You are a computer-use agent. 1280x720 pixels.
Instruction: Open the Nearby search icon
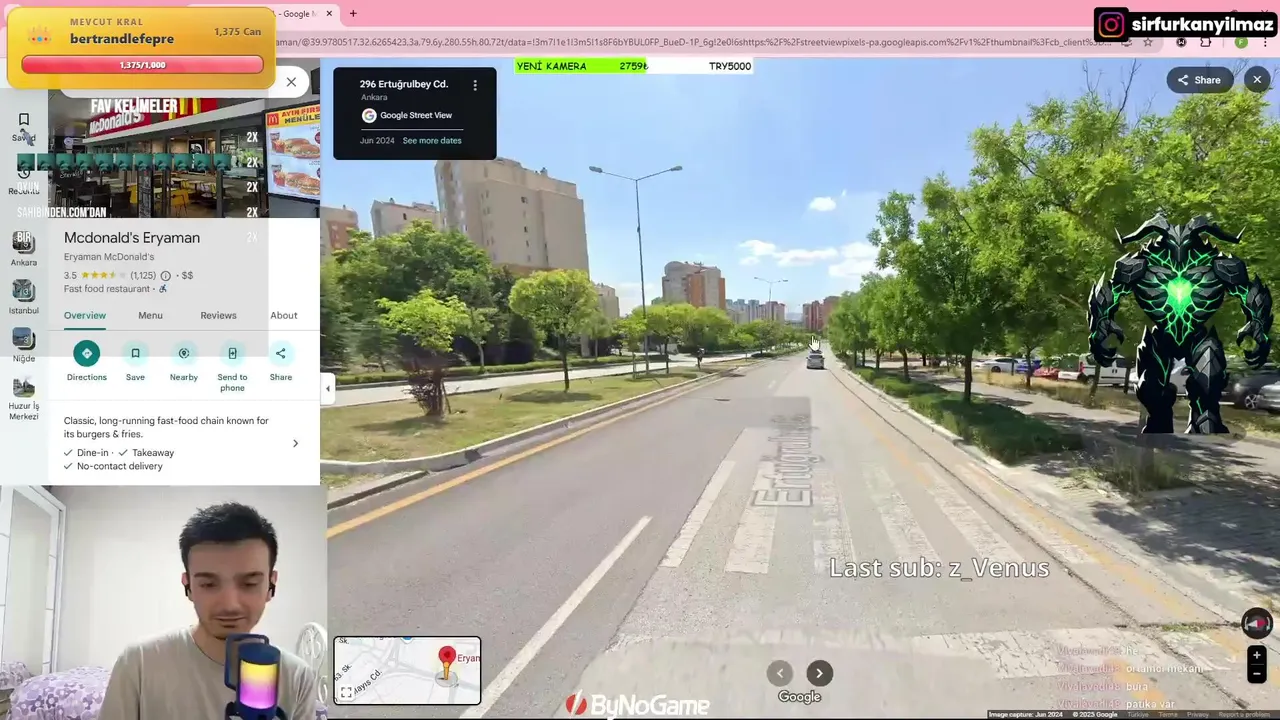[x=184, y=353]
